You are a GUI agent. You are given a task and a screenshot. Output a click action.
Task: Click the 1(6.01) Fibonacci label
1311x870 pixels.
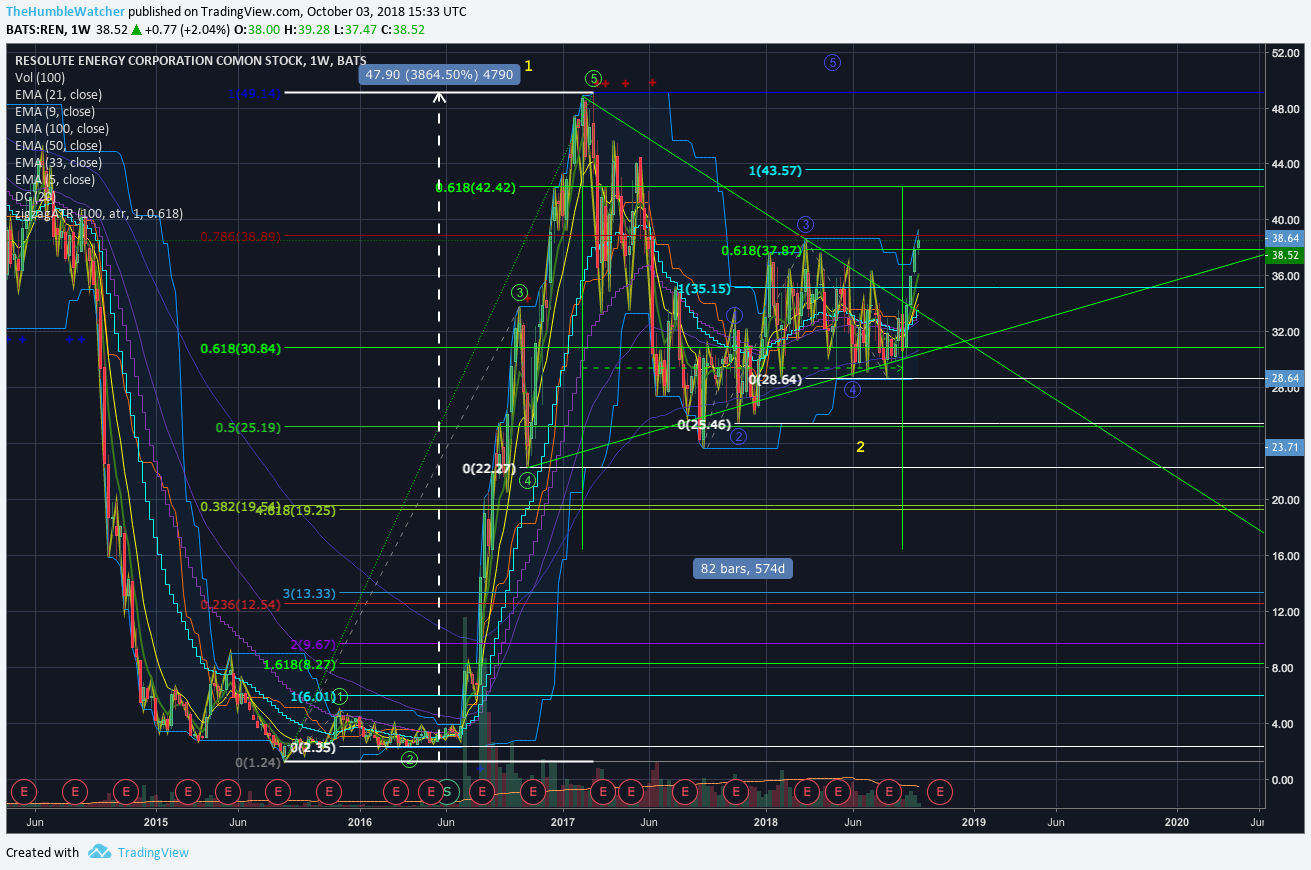click(311, 696)
